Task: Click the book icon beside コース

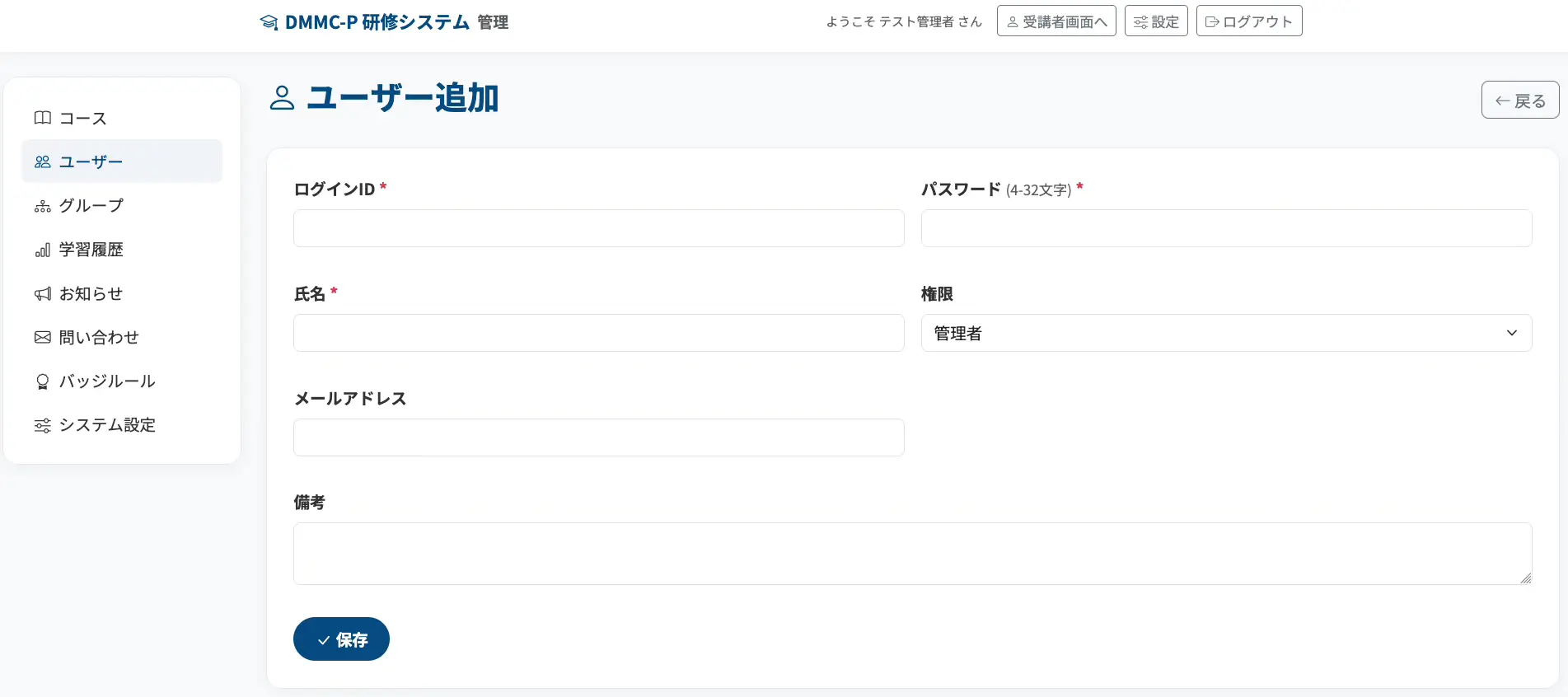Action: (x=42, y=118)
